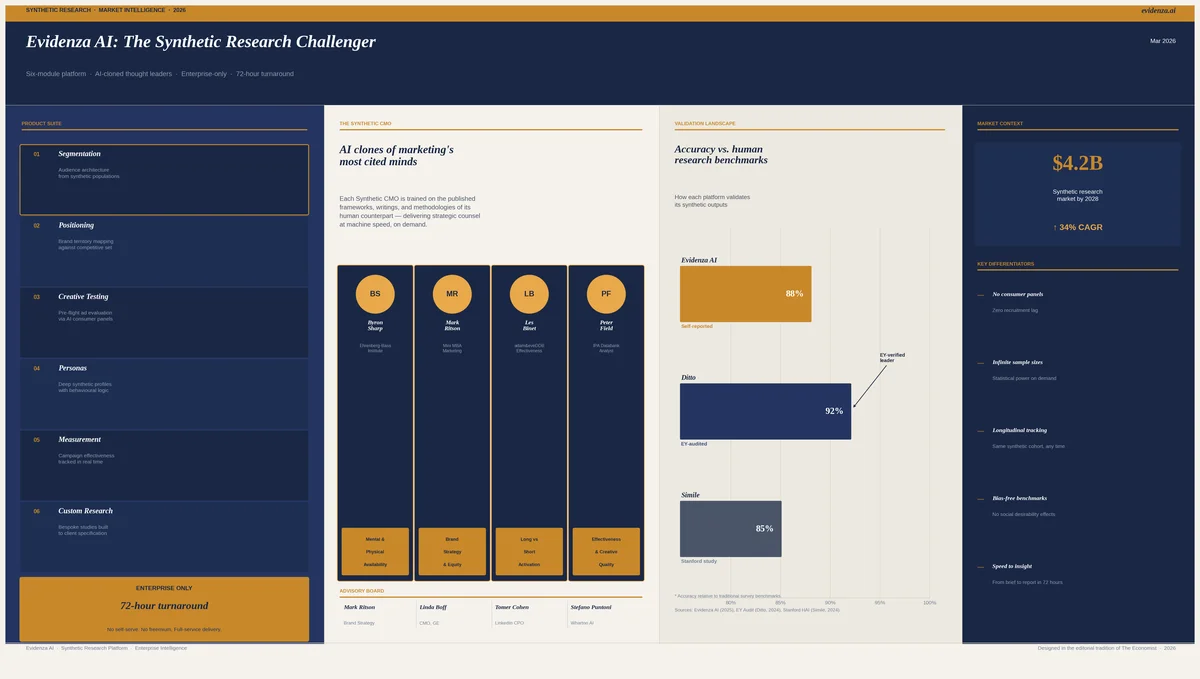Click the 'Key Differentiators' section heading

coord(1005,264)
